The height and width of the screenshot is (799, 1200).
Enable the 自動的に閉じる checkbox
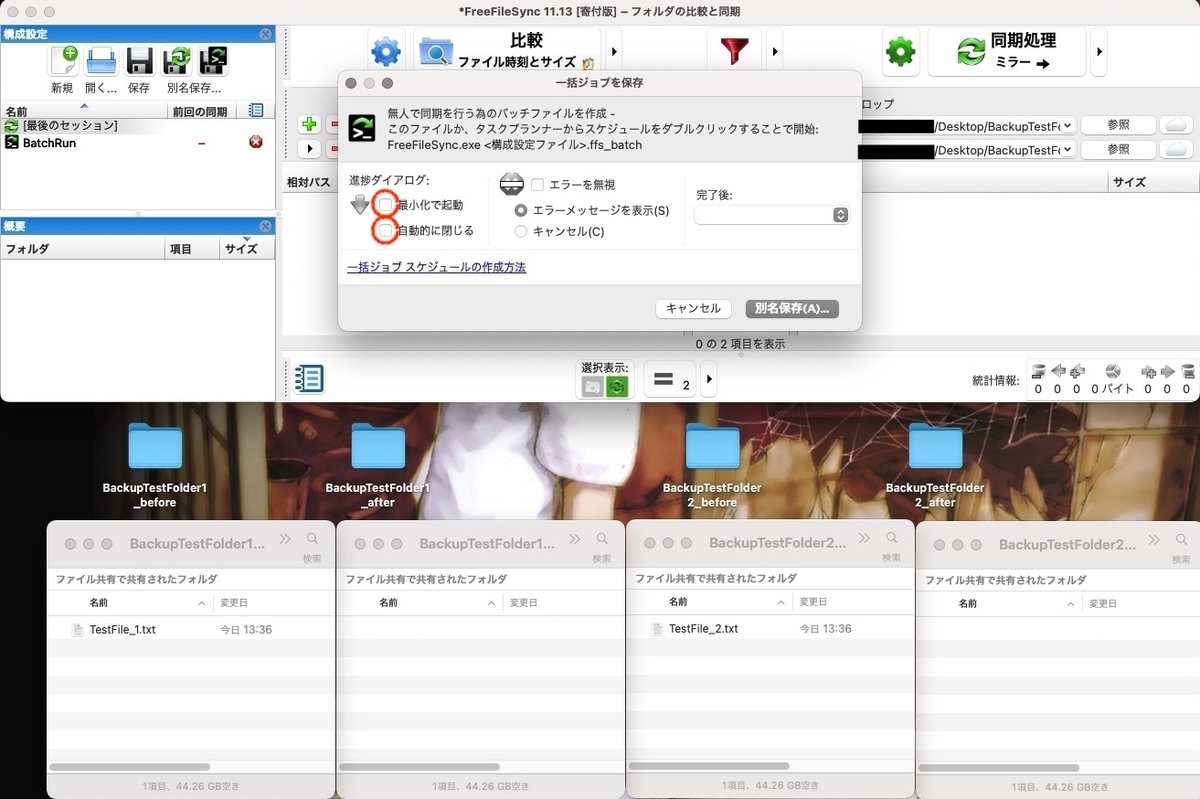pos(383,231)
